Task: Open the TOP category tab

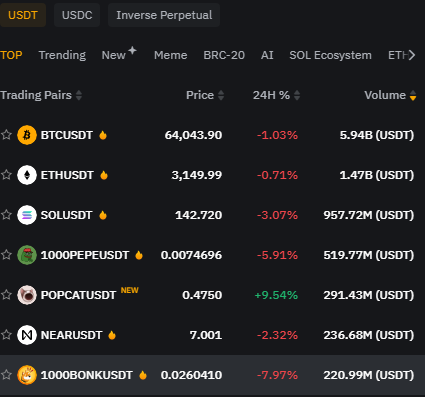Action: 11,55
